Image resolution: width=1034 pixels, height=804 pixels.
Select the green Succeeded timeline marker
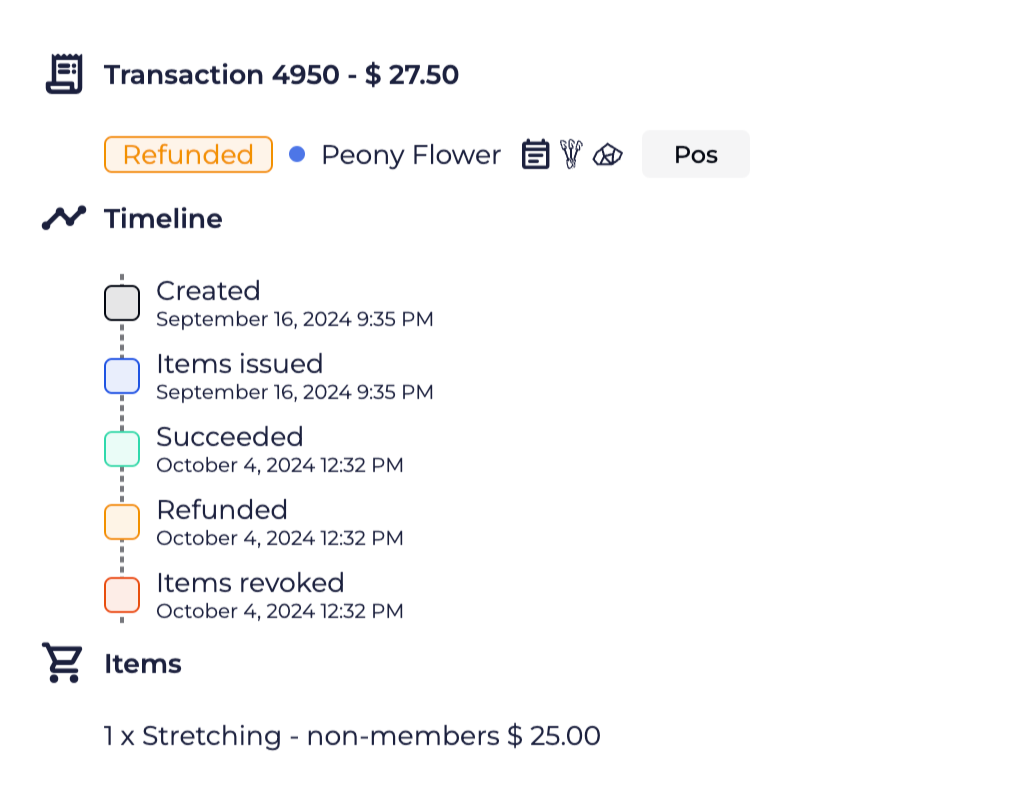click(122, 449)
